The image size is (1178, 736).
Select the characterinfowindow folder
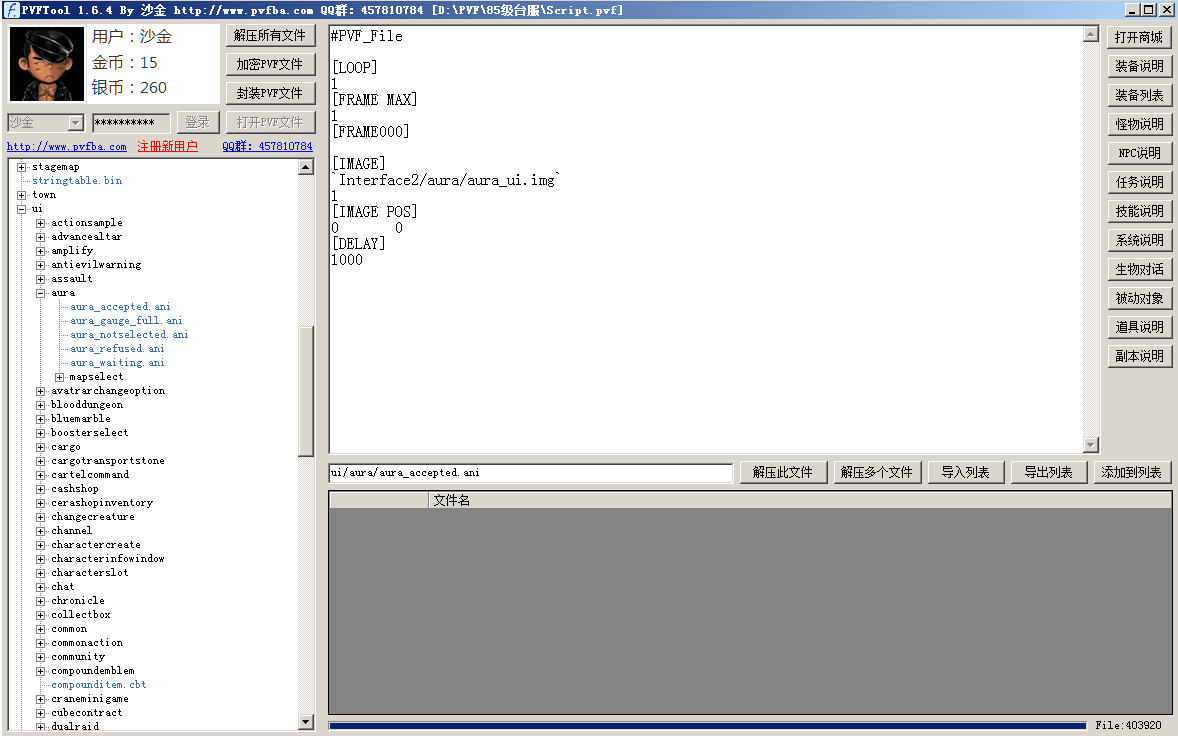[x=107, y=559]
